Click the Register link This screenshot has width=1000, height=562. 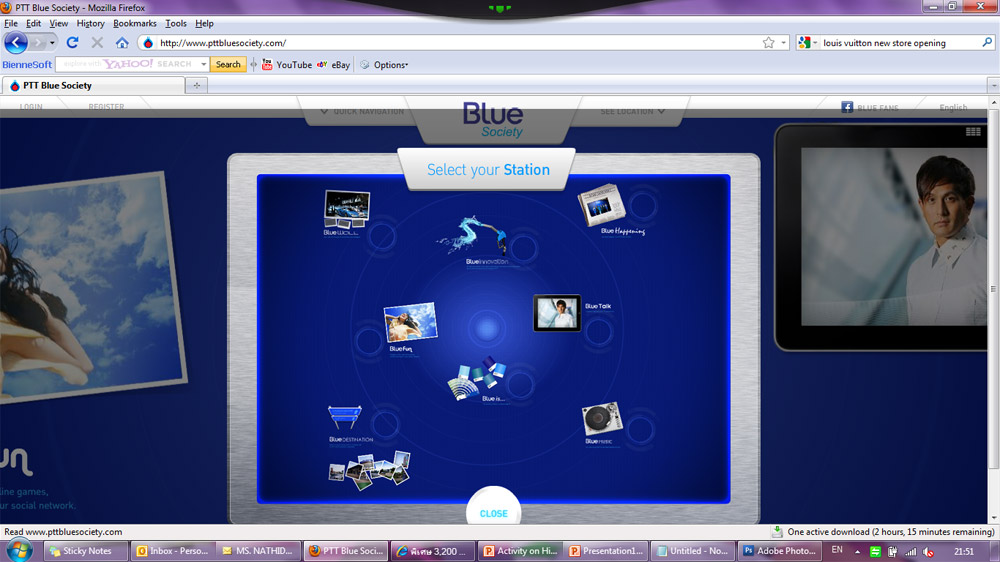pyautogui.click(x=106, y=107)
